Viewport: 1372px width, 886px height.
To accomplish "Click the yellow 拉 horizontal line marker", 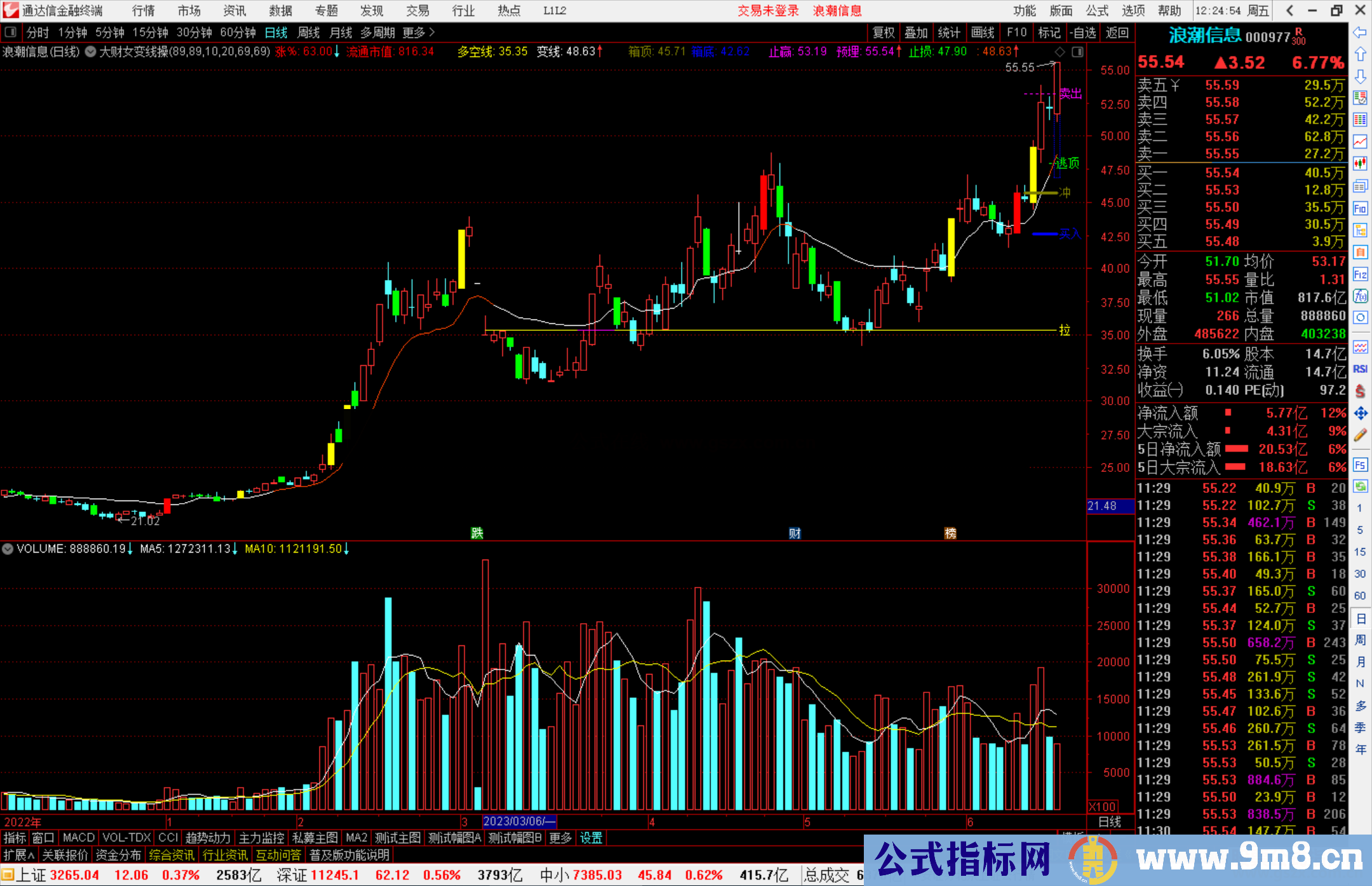I will coord(1064,330).
